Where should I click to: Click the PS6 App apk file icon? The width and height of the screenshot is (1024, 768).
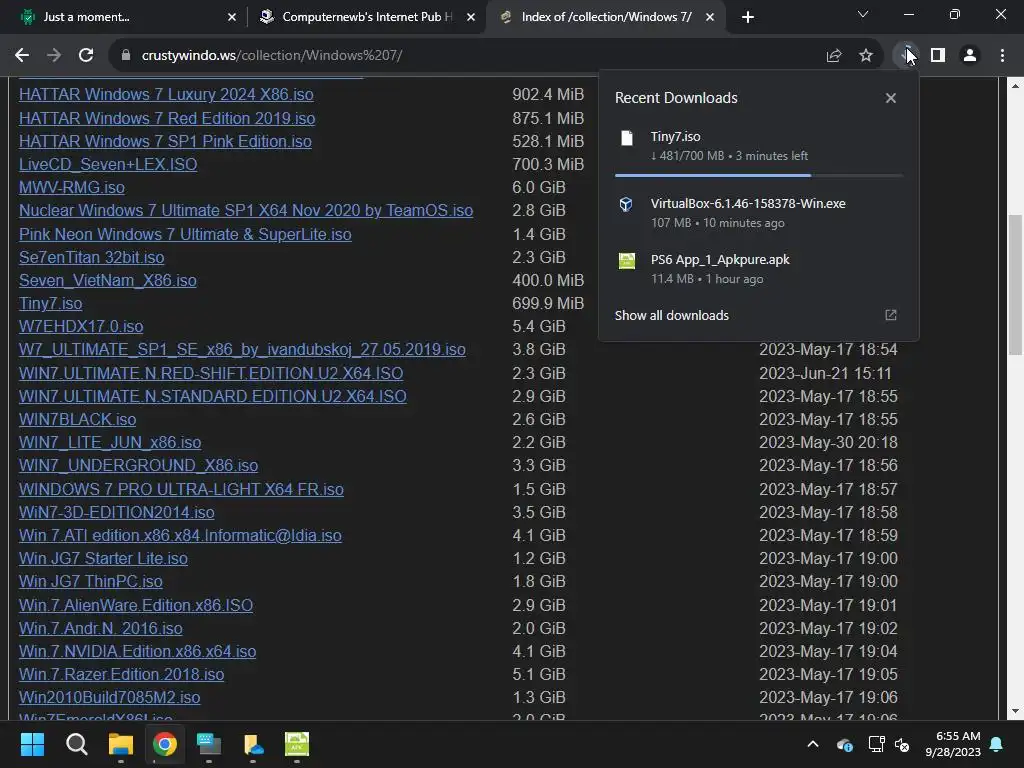pos(627,261)
